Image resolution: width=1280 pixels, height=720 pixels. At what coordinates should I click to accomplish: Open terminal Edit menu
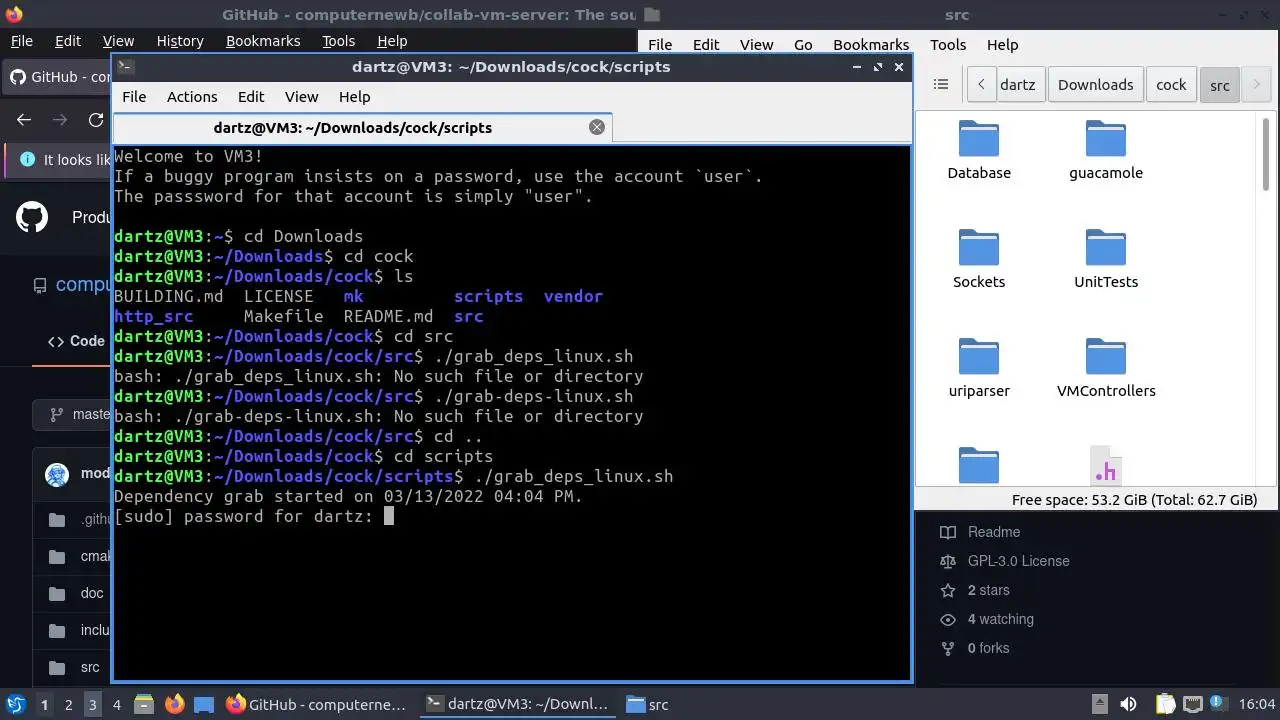251,97
